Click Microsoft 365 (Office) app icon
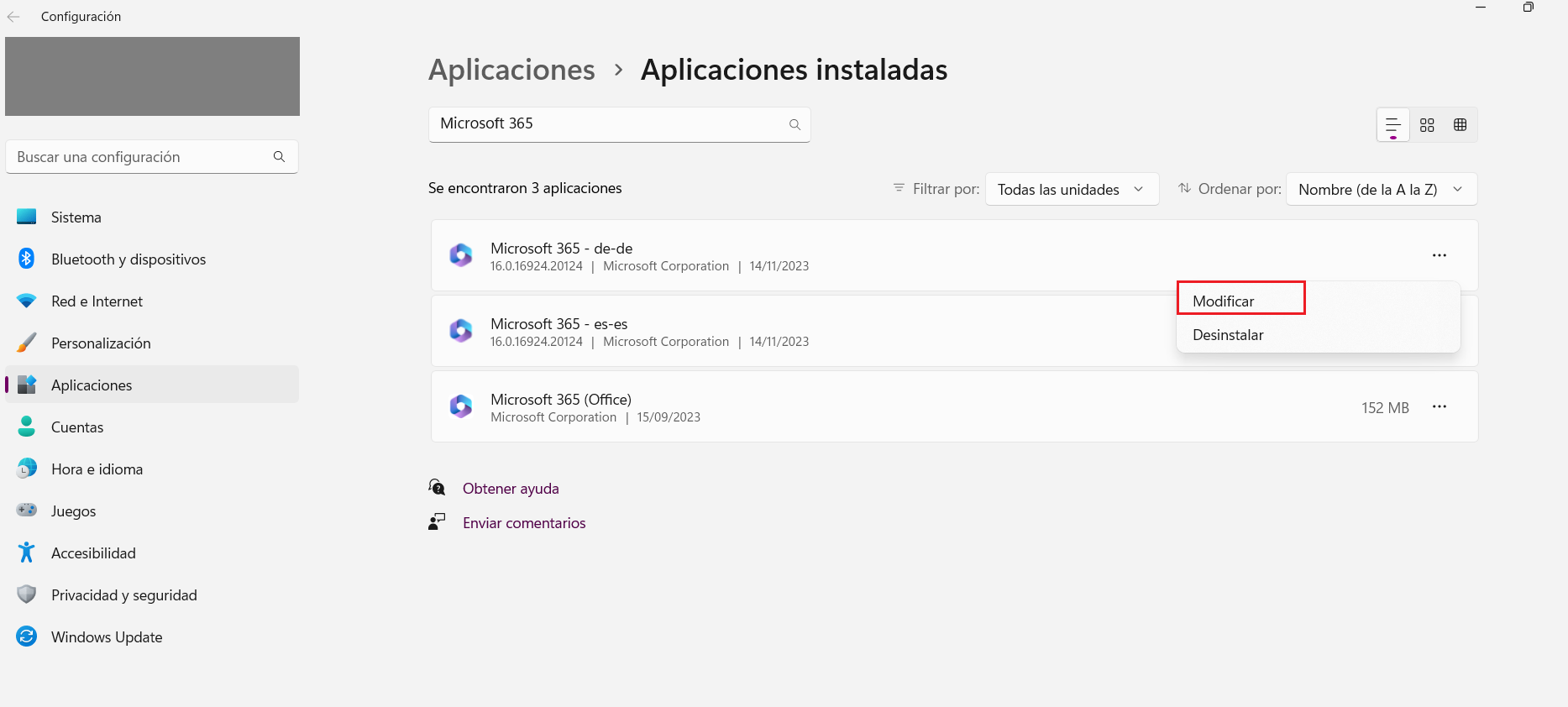The width and height of the screenshot is (1568, 707). 461,406
